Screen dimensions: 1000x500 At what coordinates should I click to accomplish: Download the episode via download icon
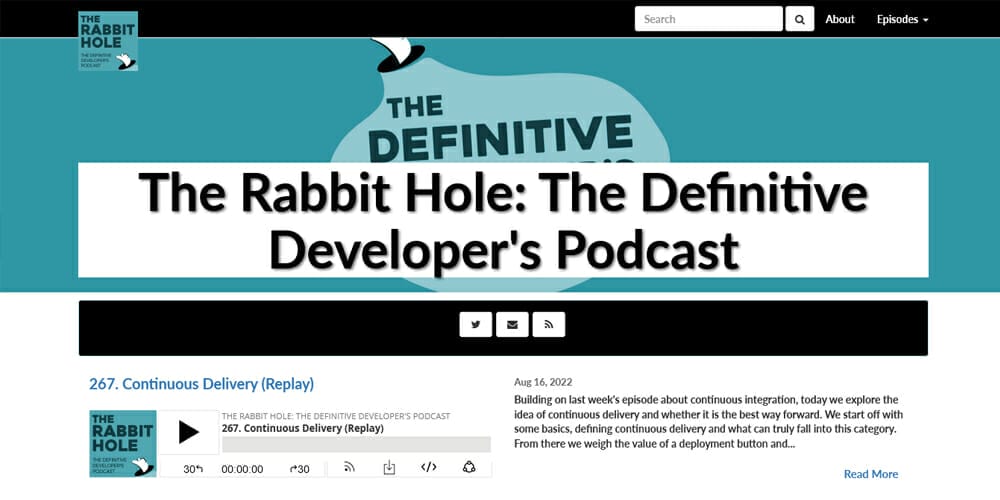(x=389, y=467)
